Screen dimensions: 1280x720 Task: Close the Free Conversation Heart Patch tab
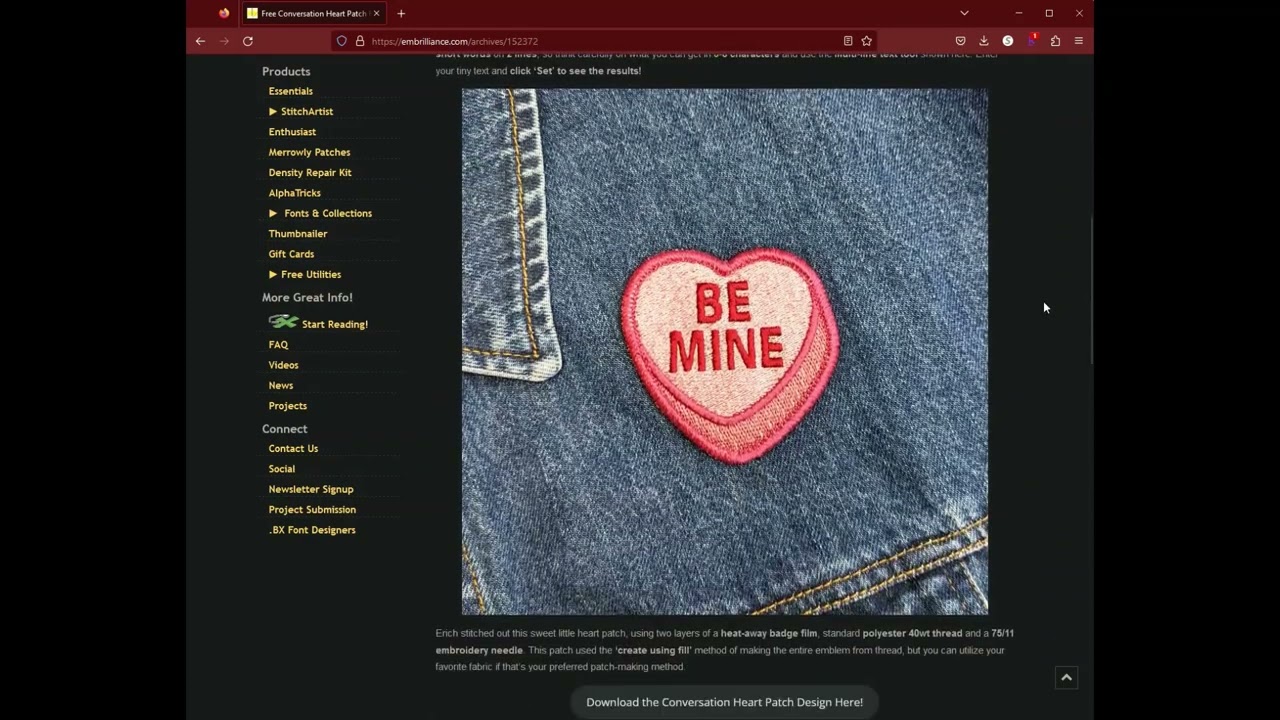376,13
